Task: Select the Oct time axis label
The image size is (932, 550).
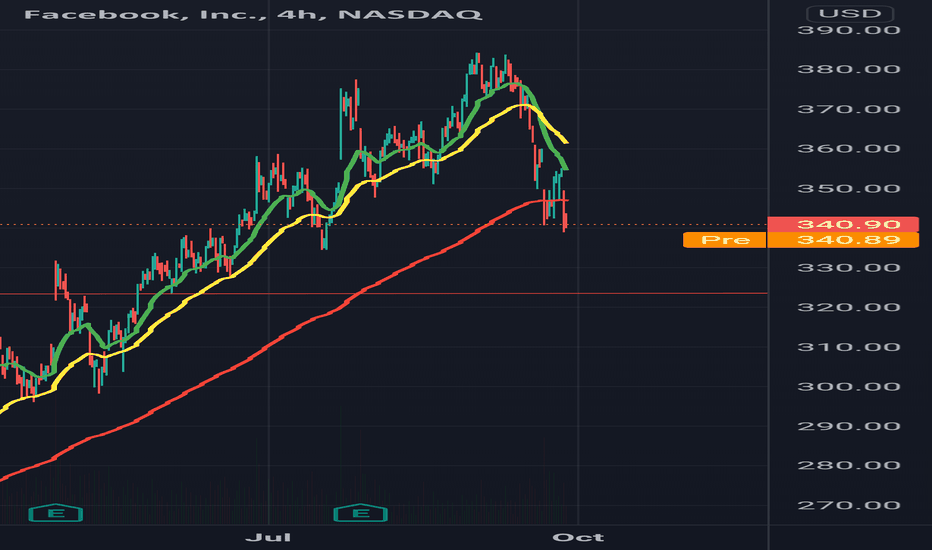Action: coord(578,538)
